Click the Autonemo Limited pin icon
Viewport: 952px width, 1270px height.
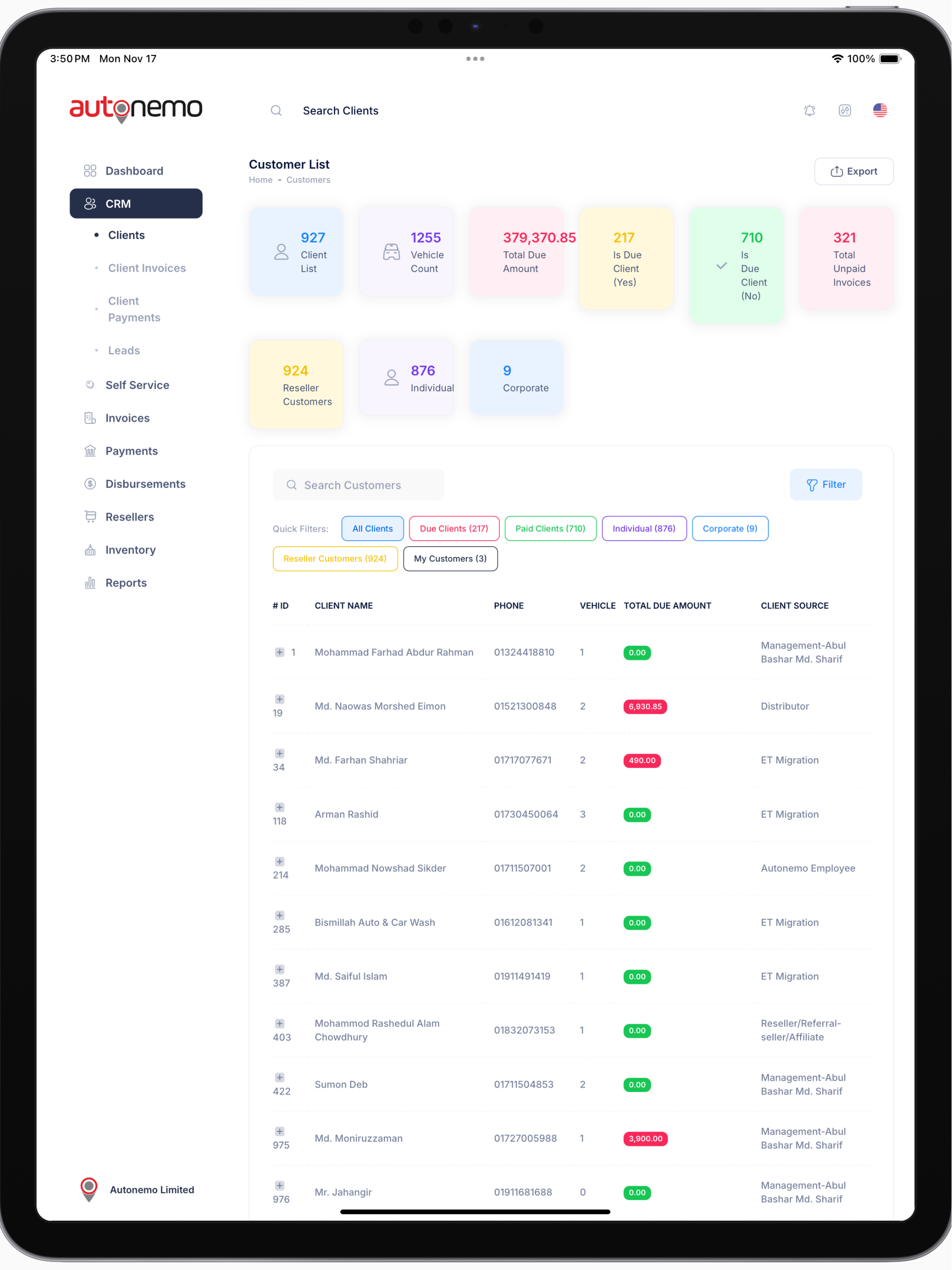coord(89,1190)
